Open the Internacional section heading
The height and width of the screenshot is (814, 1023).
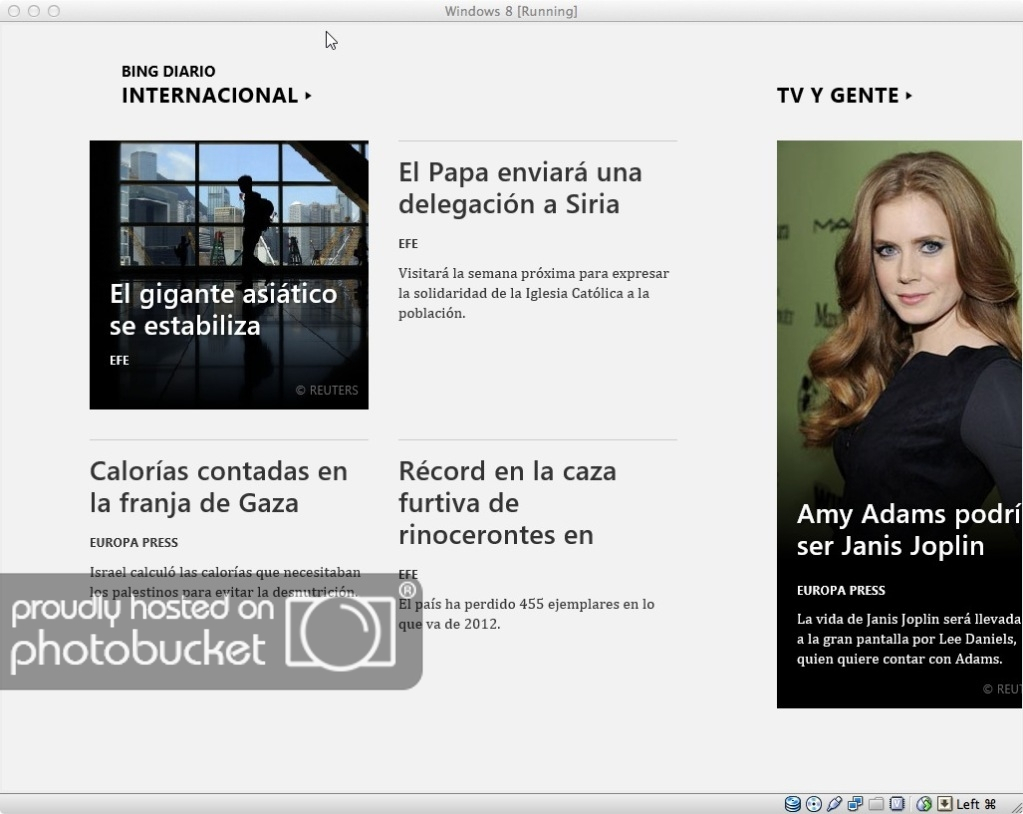click(x=210, y=96)
